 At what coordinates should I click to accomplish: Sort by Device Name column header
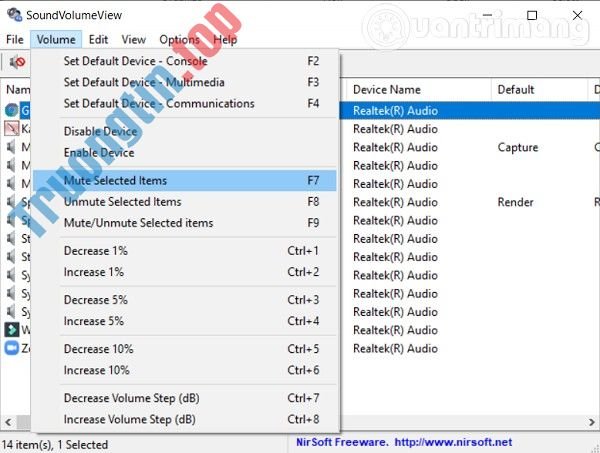(418, 90)
